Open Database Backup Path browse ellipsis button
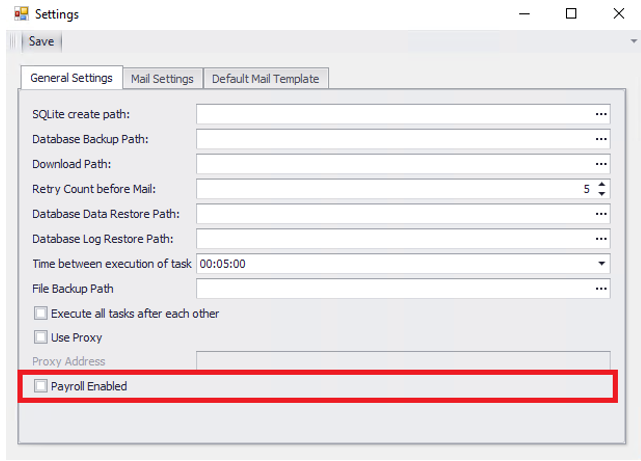Screen dimensions: 641x461 (x=601, y=139)
